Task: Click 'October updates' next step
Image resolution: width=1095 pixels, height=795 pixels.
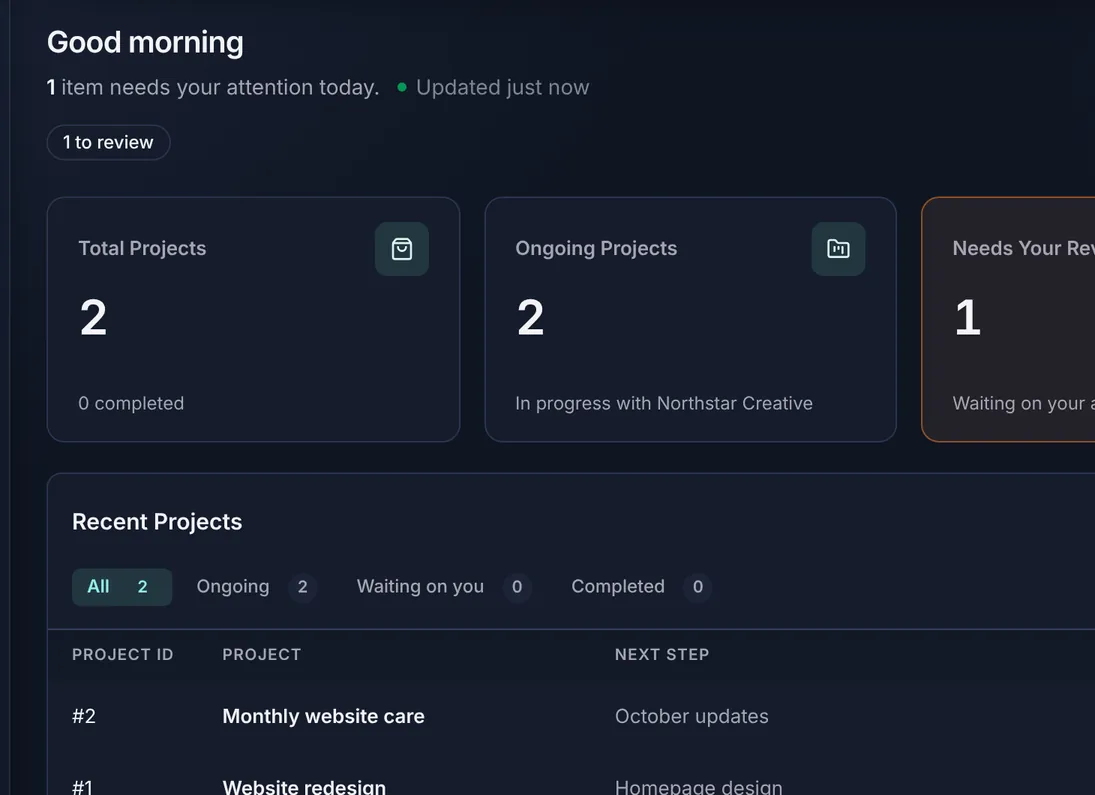Action: [691, 716]
